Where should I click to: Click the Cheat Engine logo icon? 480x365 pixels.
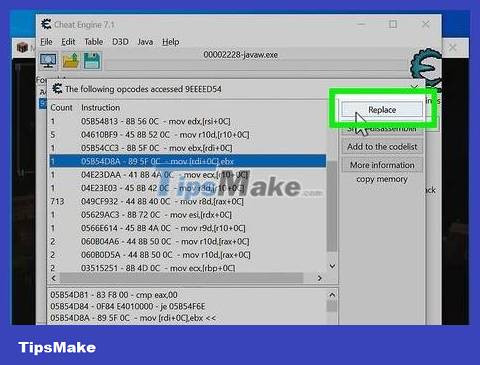(x=426, y=69)
